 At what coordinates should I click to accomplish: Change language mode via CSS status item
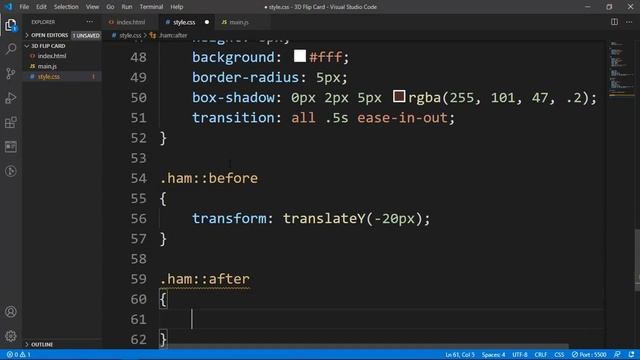point(559,355)
